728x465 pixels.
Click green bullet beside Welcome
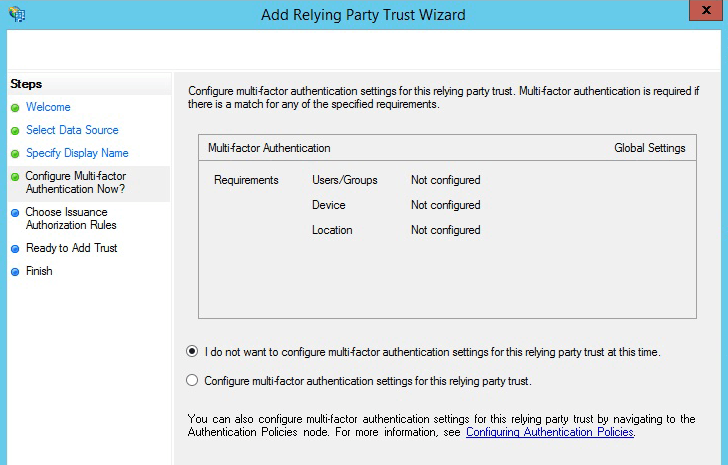coord(15,108)
